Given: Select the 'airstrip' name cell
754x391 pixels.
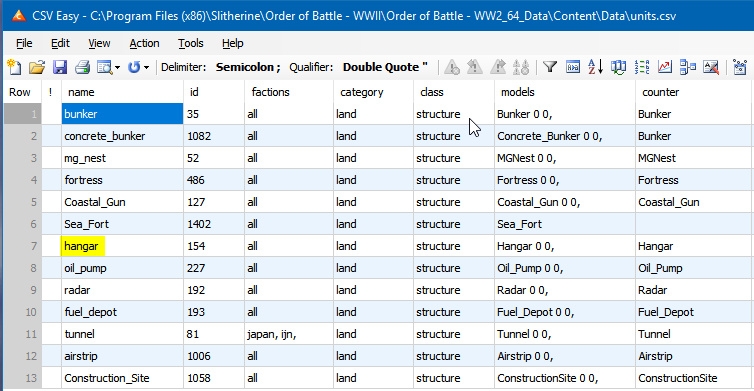Looking at the screenshot, I should tap(122, 356).
